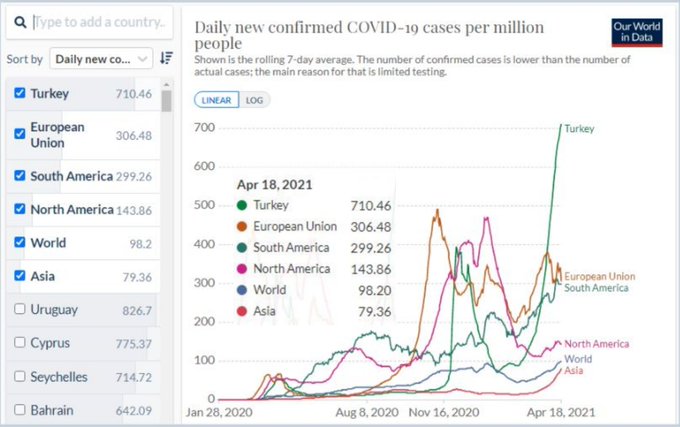Uncheck the European Union checkbox
680x427 pixels.
click(x=20, y=134)
